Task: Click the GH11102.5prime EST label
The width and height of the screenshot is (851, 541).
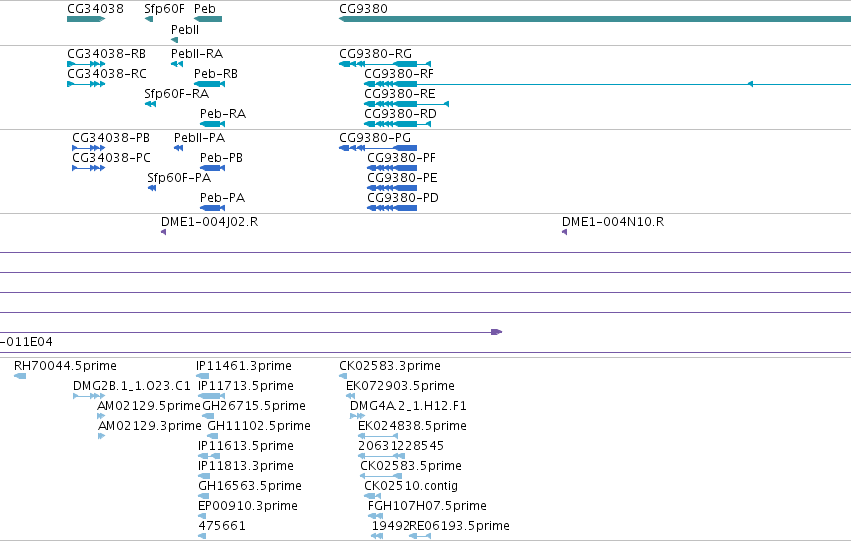Action: (259, 426)
